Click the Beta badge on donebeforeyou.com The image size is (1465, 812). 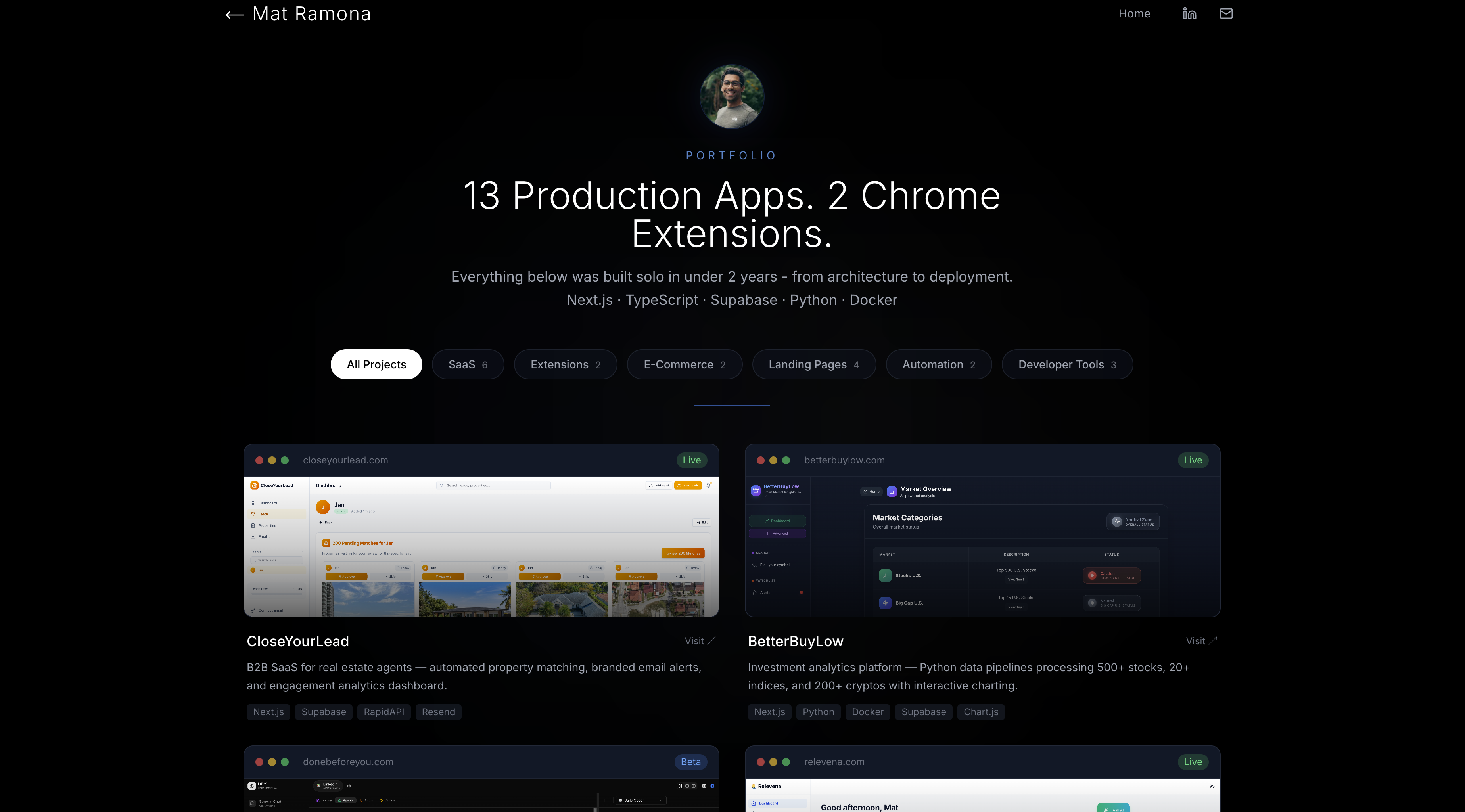click(690, 762)
